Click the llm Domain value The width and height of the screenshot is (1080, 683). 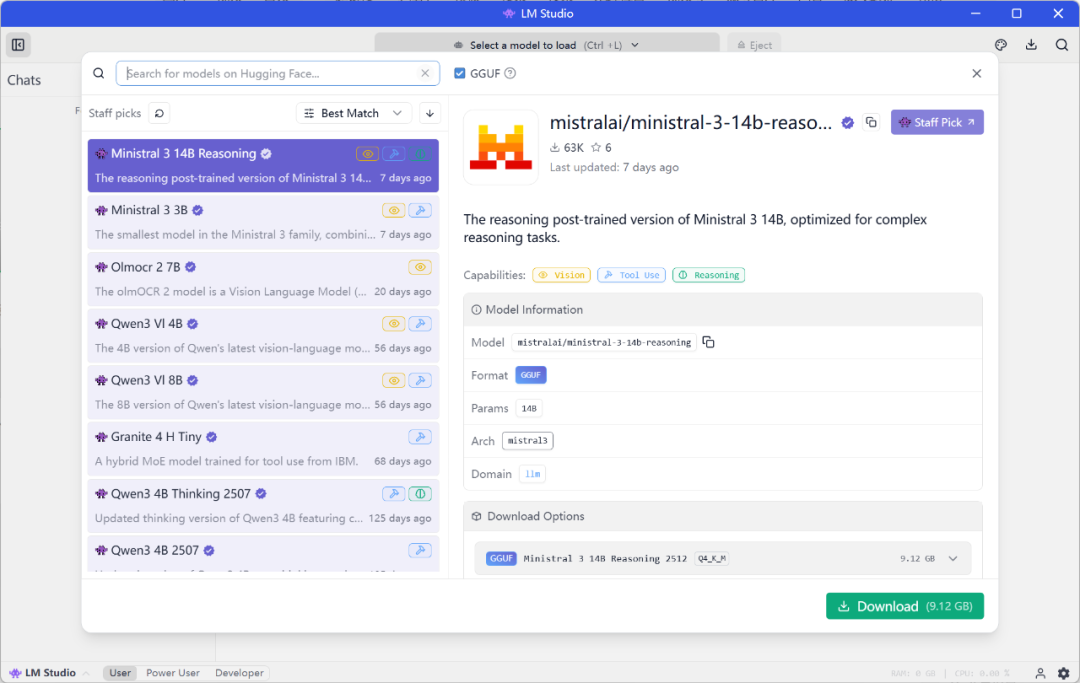532,474
